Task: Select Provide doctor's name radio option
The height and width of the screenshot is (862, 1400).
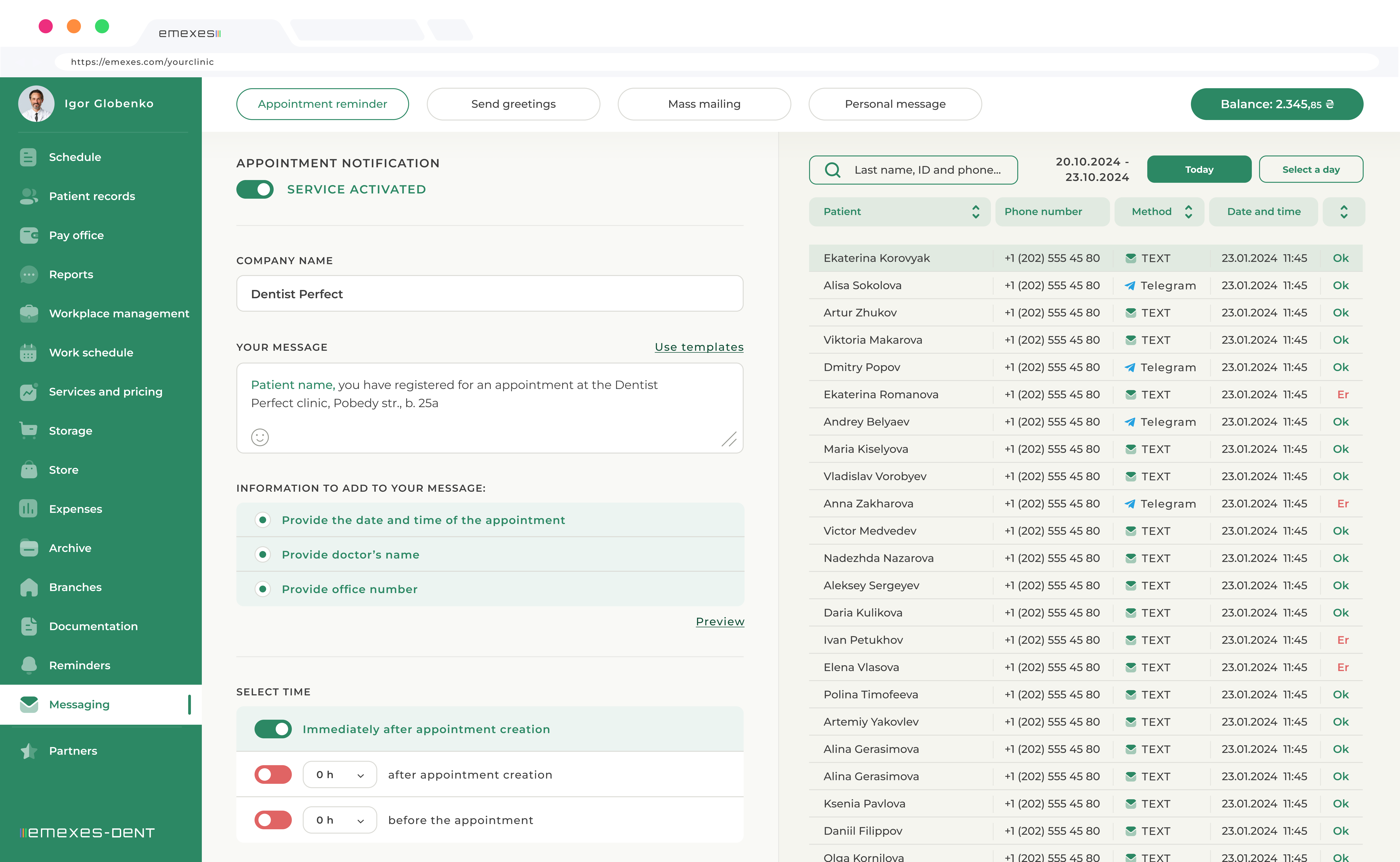Action: pyautogui.click(x=263, y=555)
